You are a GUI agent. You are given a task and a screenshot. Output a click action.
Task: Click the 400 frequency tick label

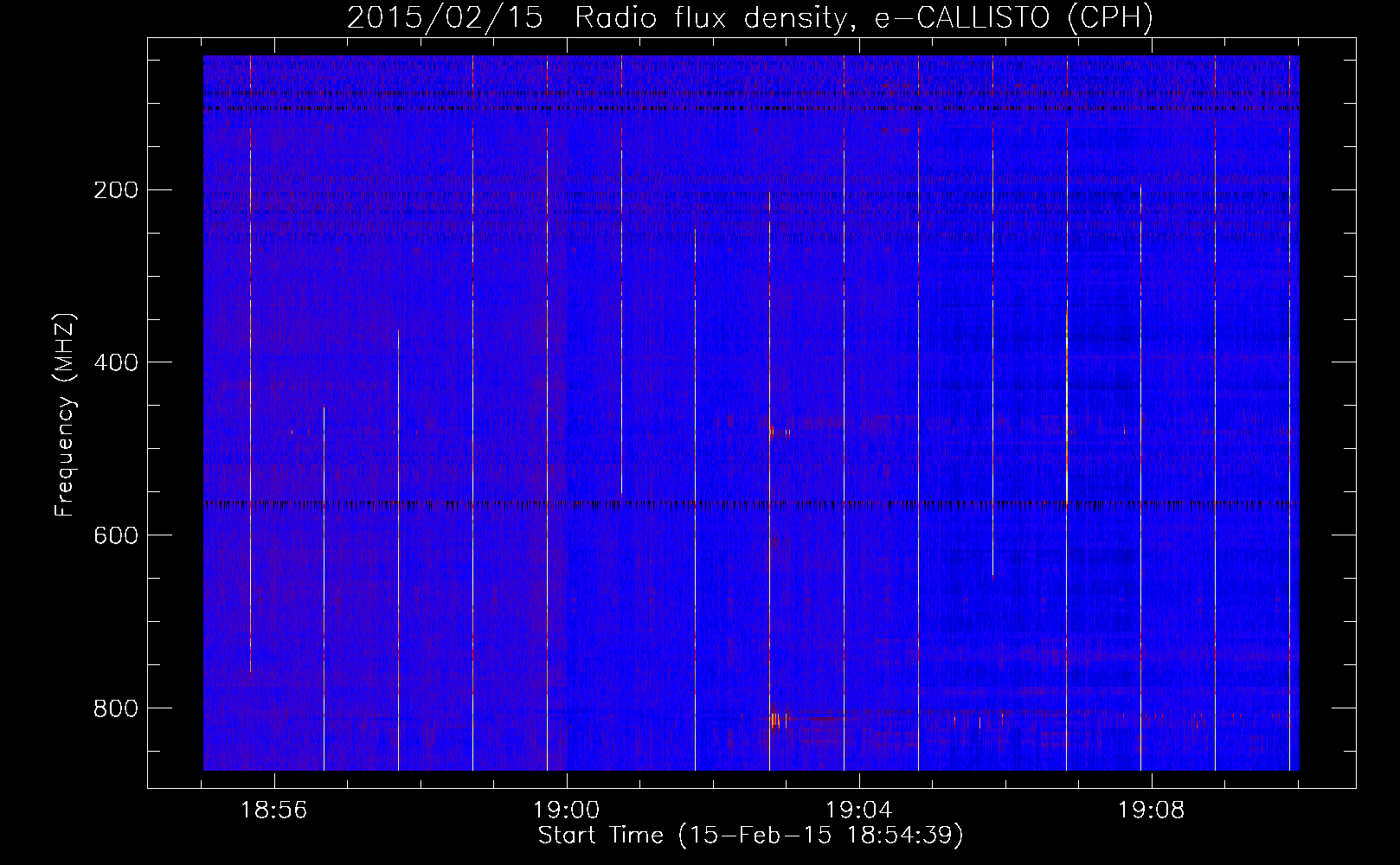click(115, 362)
